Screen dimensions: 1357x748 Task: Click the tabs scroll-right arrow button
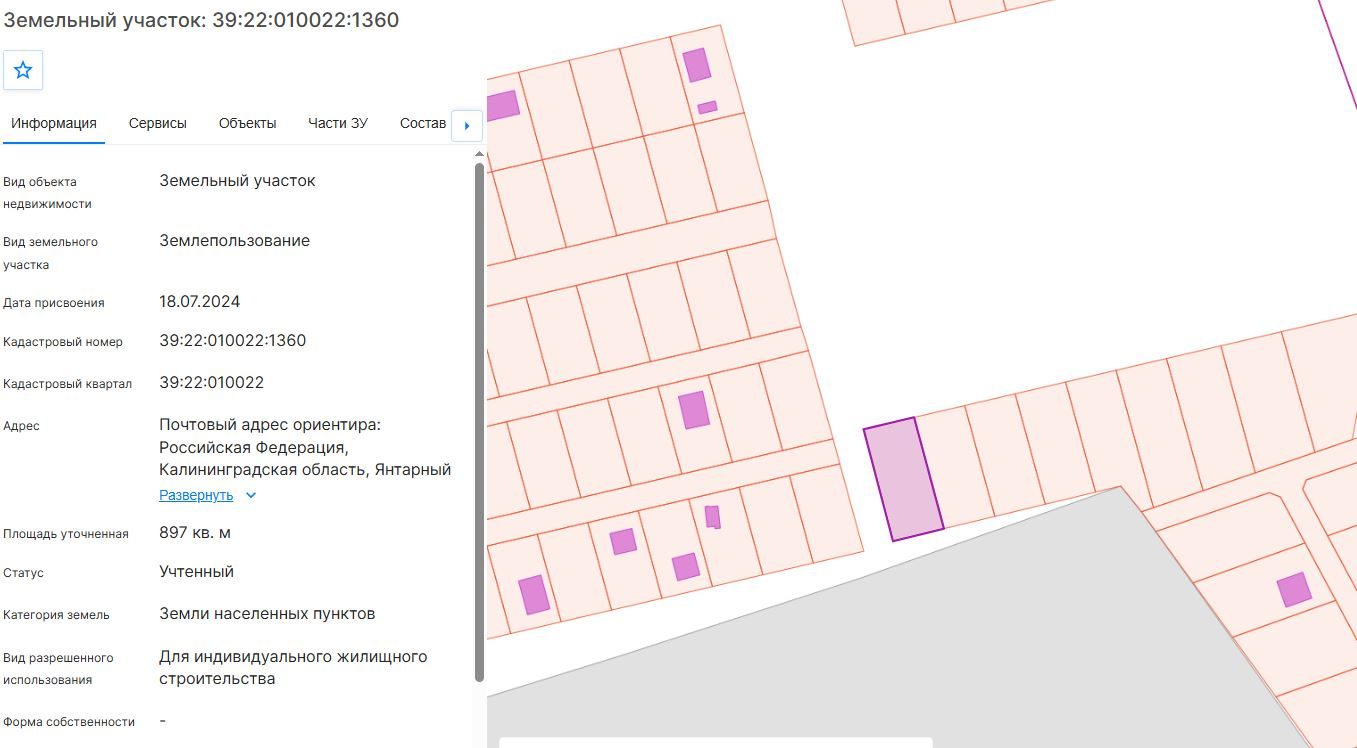click(467, 126)
